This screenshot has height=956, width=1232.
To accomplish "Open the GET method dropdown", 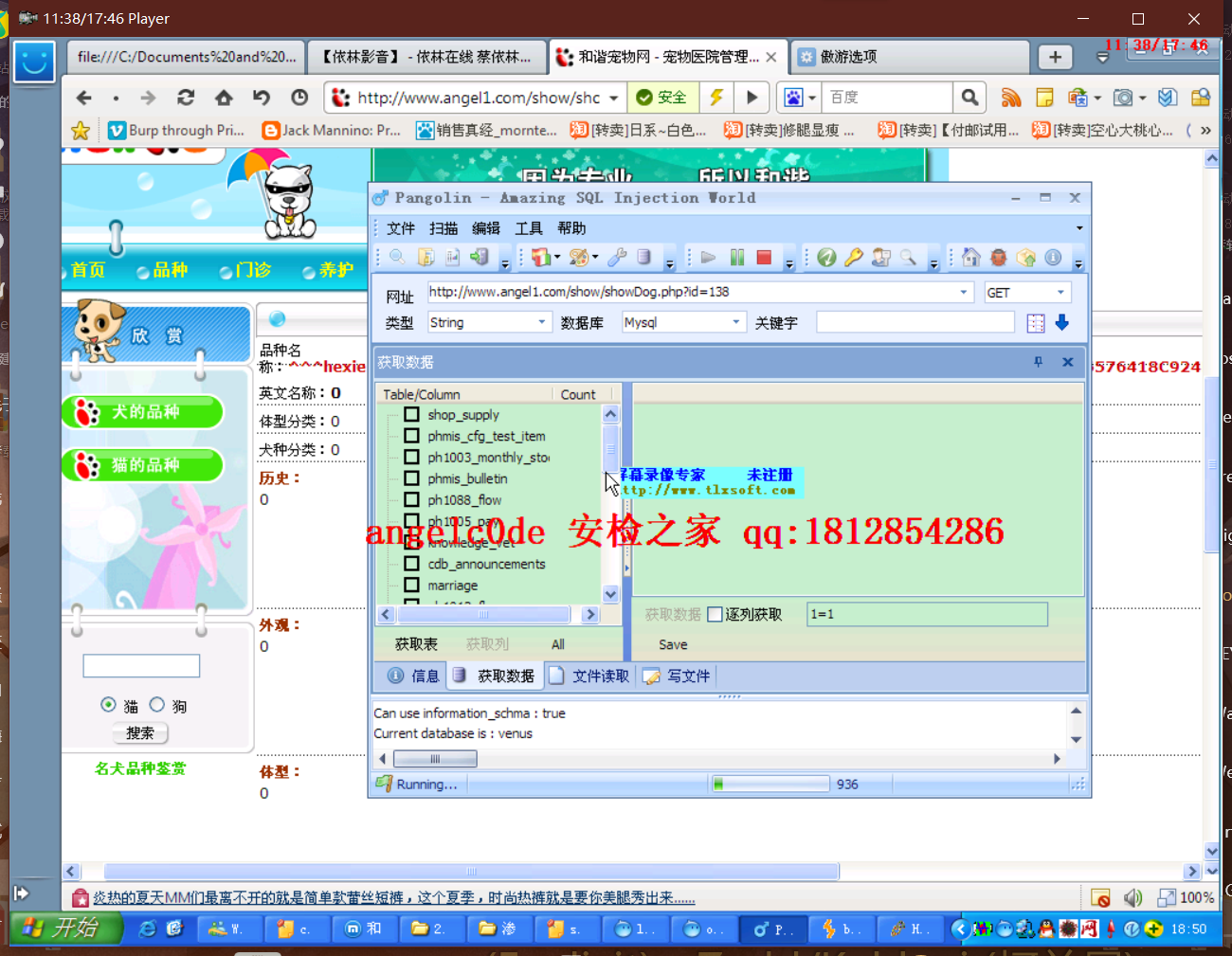I will point(1060,292).
